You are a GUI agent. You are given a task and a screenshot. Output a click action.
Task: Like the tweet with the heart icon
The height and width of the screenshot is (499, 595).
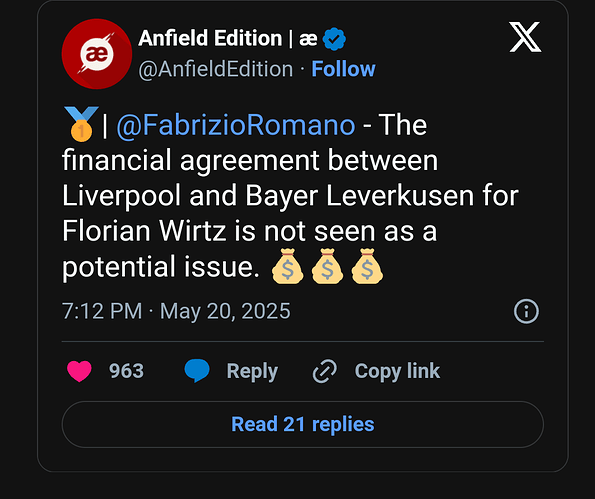click(x=79, y=371)
